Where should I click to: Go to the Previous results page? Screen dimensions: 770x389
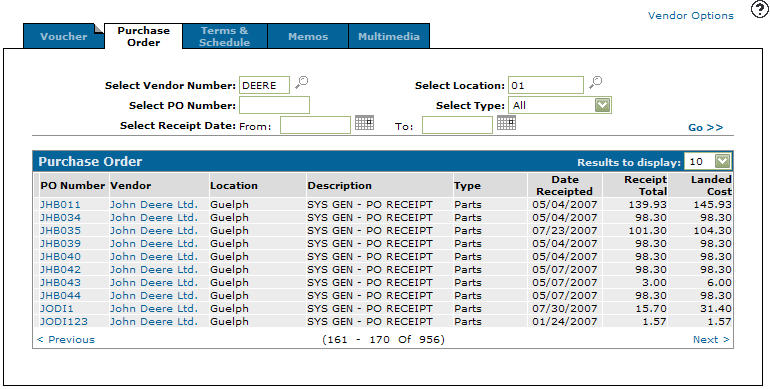click(66, 339)
